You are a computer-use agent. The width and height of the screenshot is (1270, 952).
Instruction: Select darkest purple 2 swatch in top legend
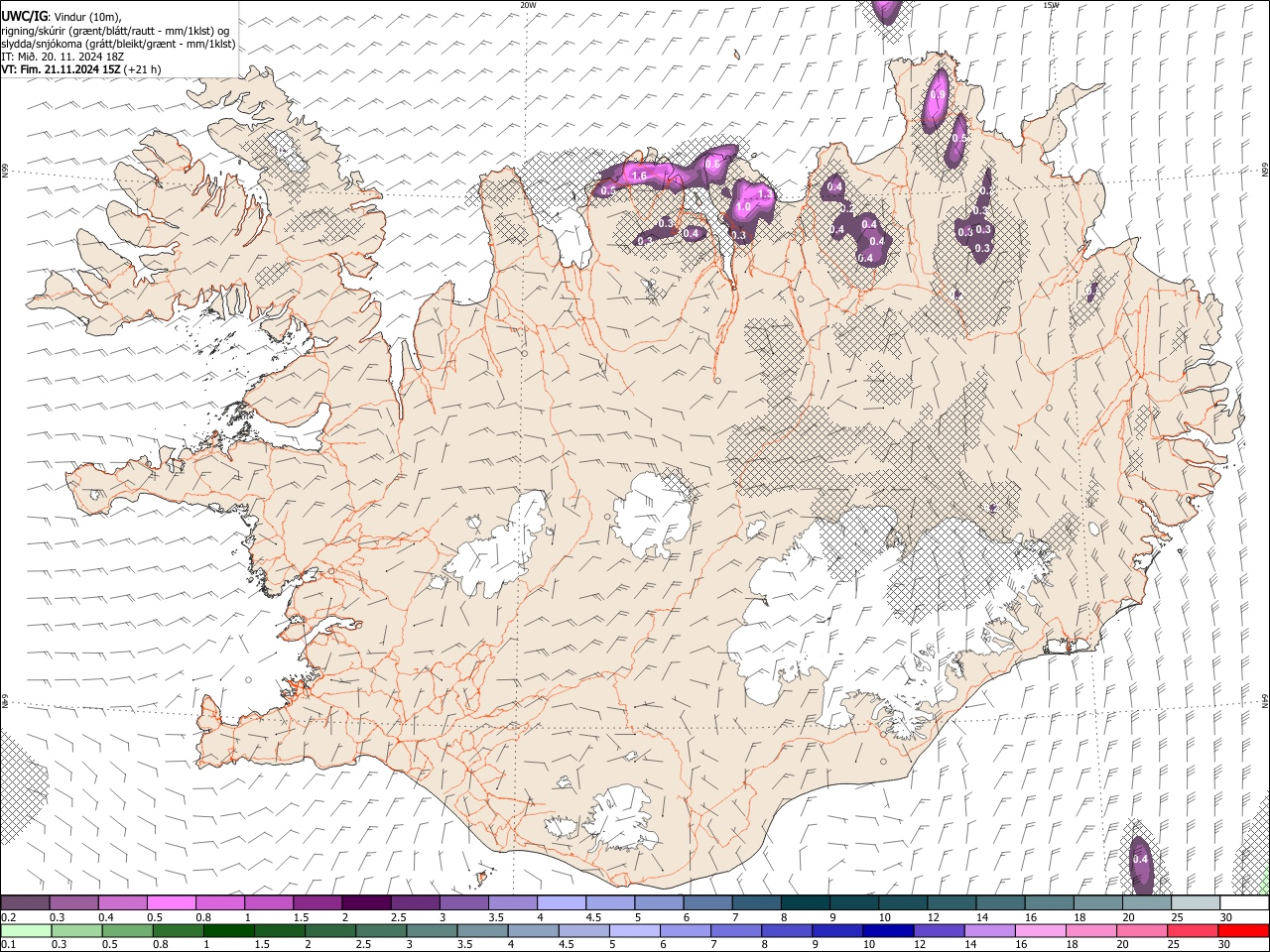point(366,902)
